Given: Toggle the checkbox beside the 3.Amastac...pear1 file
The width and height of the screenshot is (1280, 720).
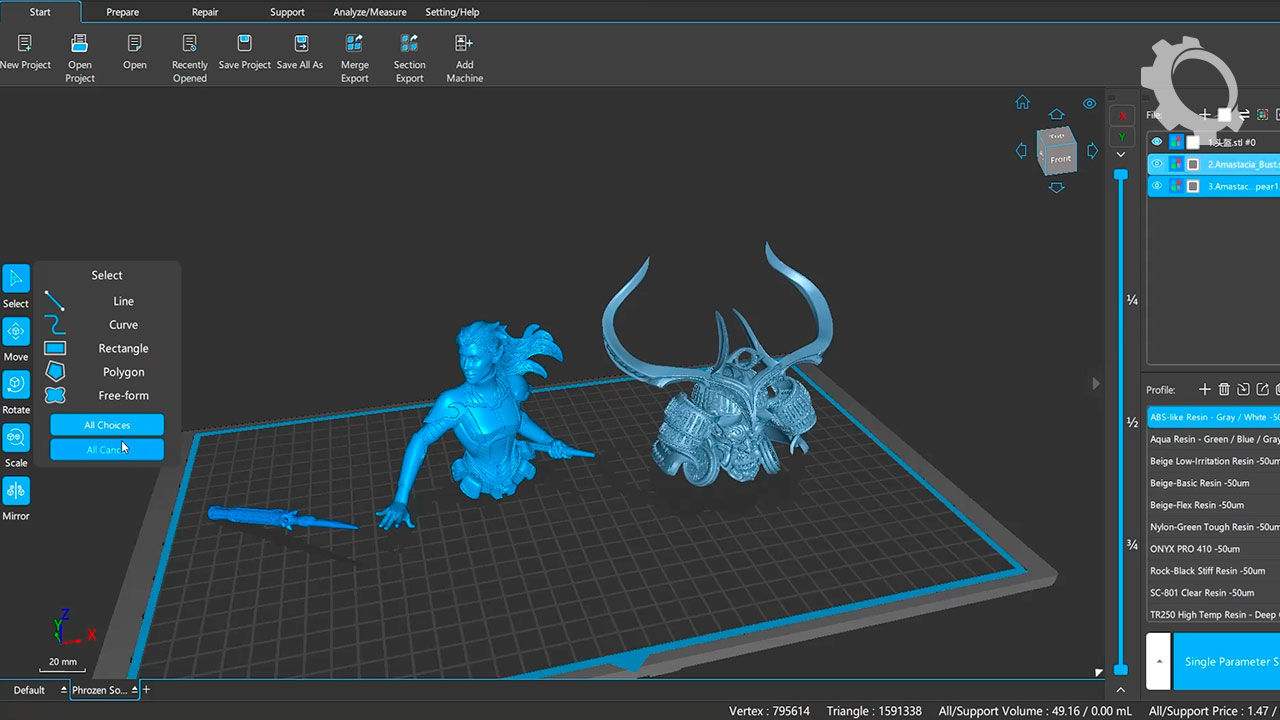Looking at the screenshot, I should click(1193, 186).
